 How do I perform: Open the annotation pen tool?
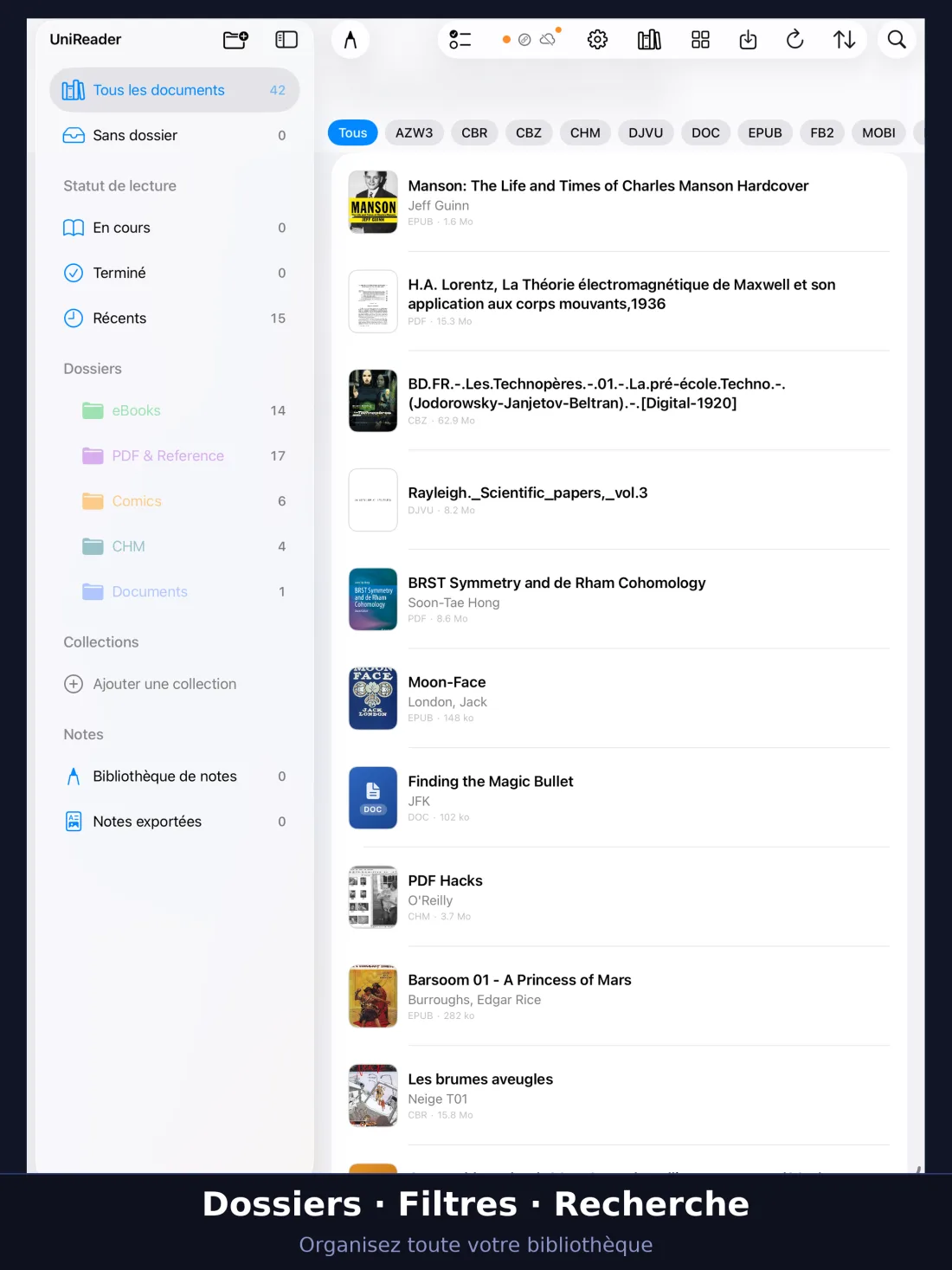click(x=351, y=40)
